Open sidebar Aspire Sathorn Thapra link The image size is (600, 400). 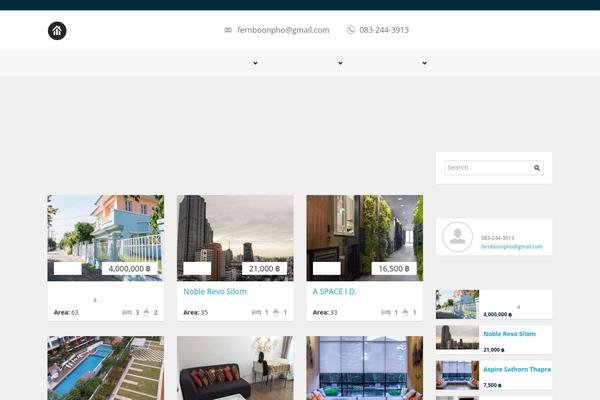[x=517, y=369]
